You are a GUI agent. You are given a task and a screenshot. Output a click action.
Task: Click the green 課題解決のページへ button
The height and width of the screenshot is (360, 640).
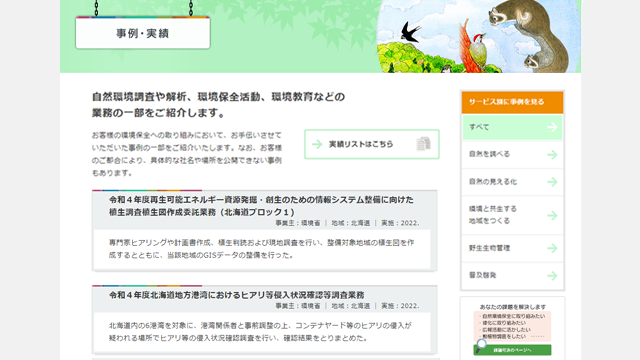pos(512,350)
